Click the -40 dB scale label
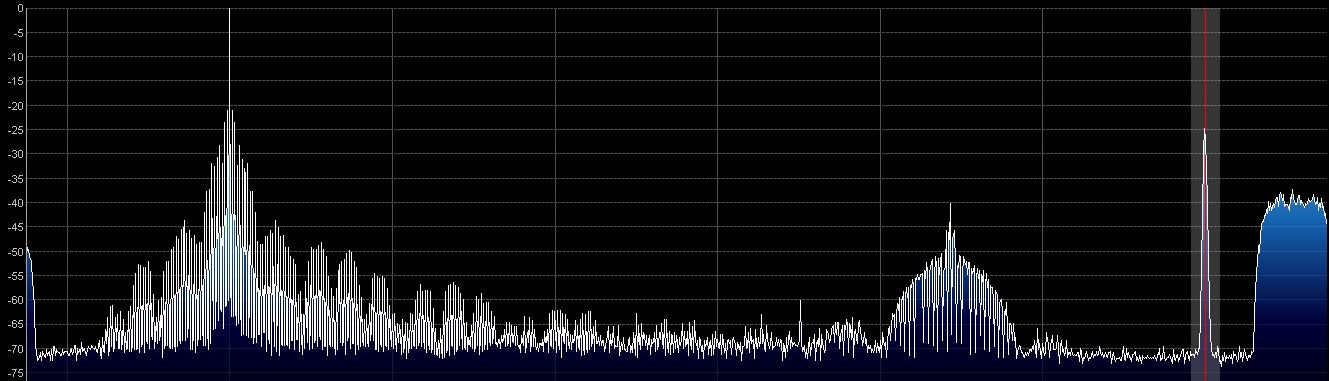 tap(17, 203)
